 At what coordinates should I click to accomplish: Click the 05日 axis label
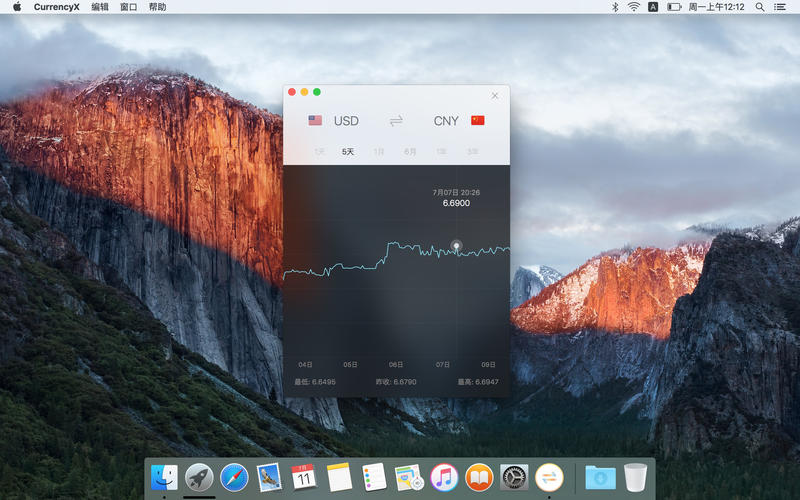click(x=351, y=364)
